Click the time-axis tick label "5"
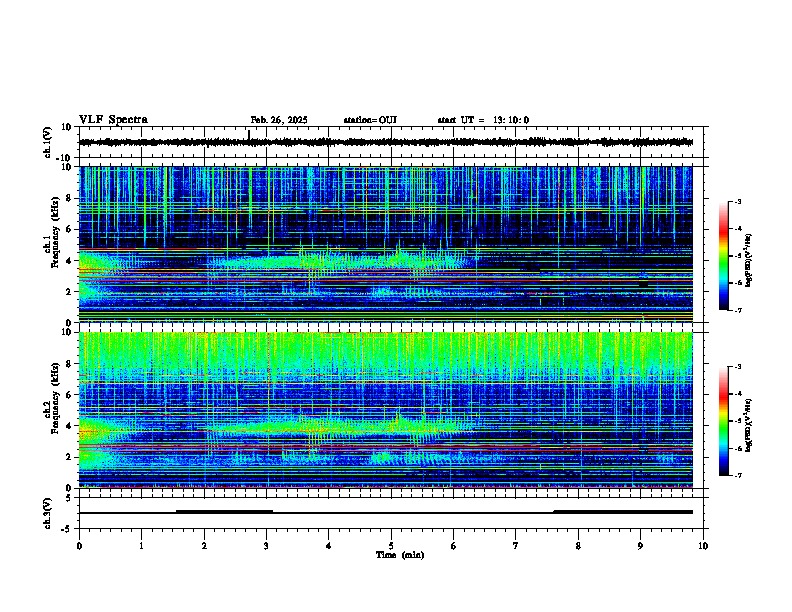This screenshot has width=792, height=612. click(391, 546)
